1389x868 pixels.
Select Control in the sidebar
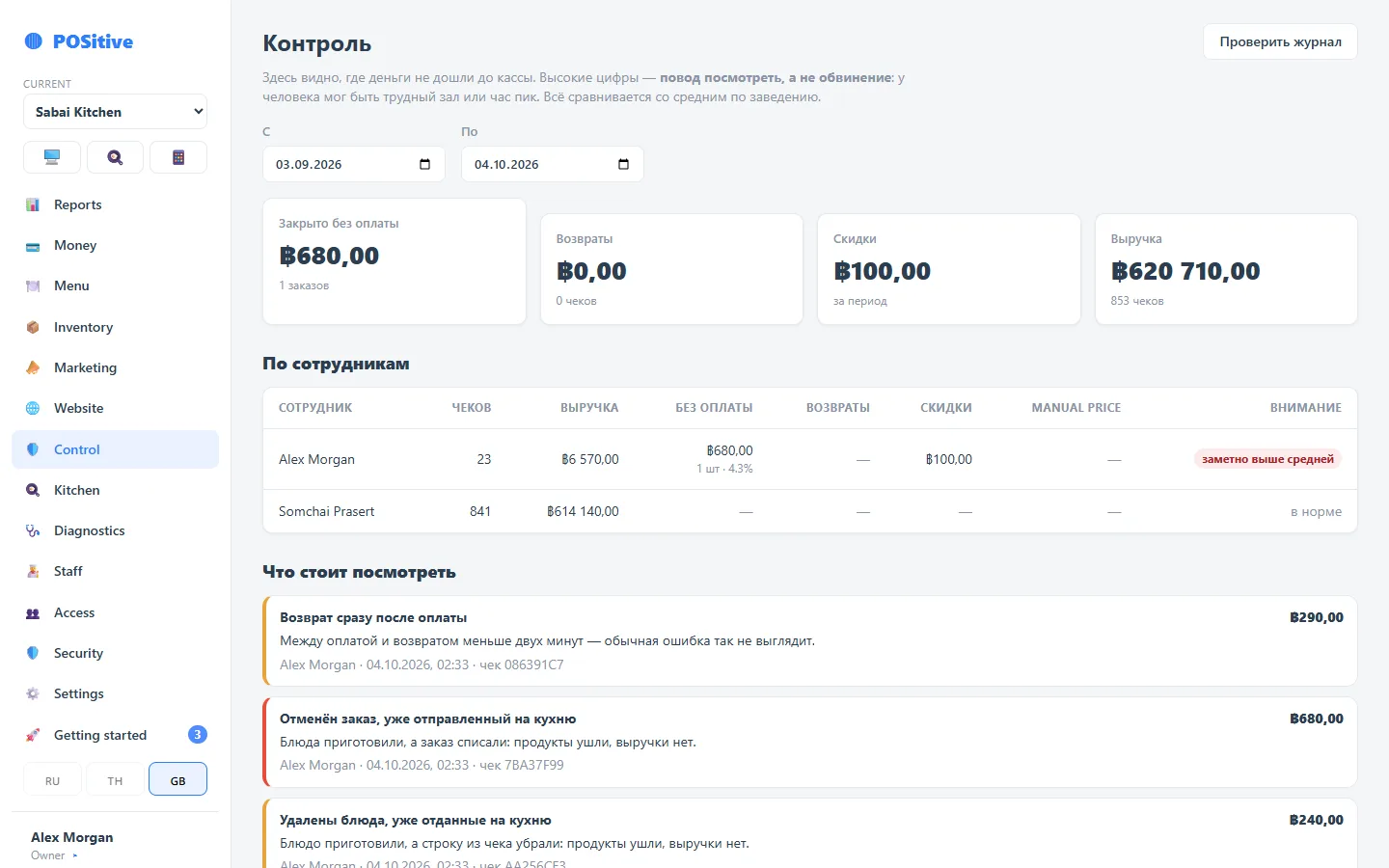[x=115, y=449]
